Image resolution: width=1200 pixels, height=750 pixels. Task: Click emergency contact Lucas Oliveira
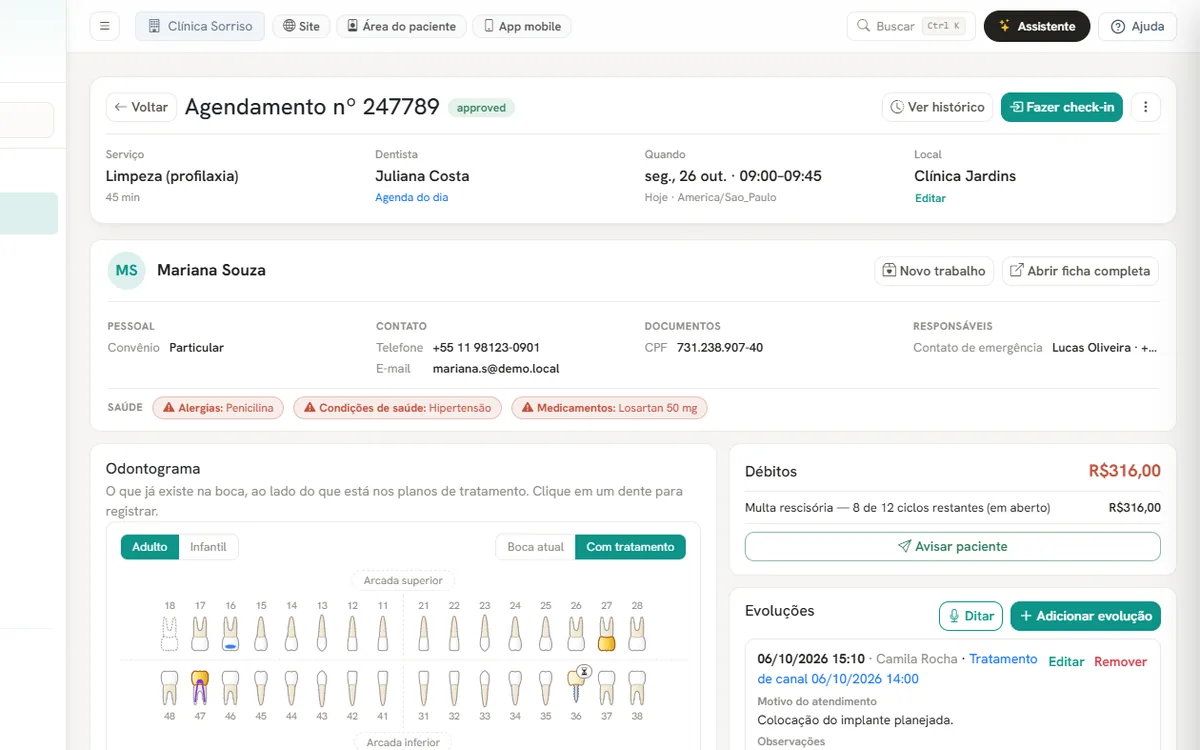[x=1105, y=348]
